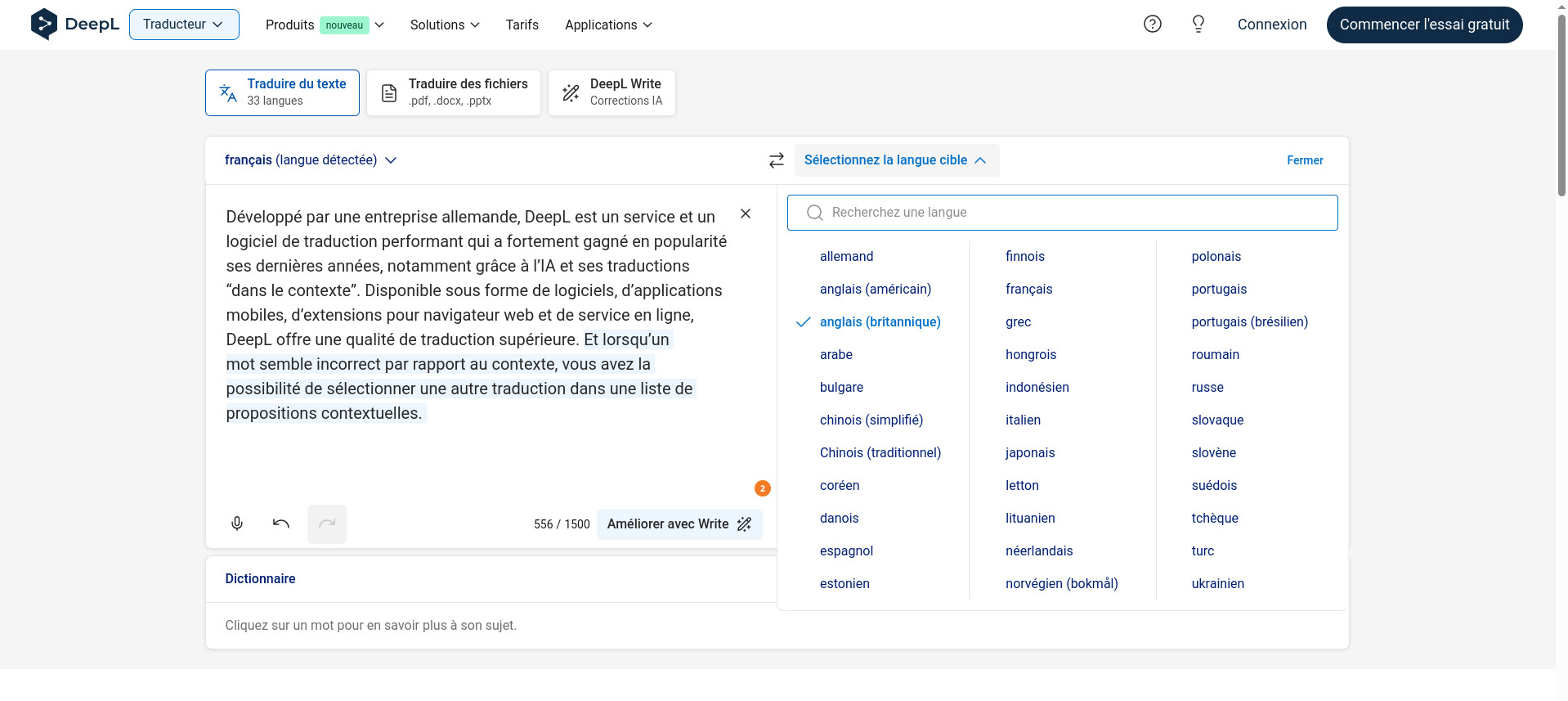Select turc language
Screen dimensions: 1568x701
[x=1203, y=550]
